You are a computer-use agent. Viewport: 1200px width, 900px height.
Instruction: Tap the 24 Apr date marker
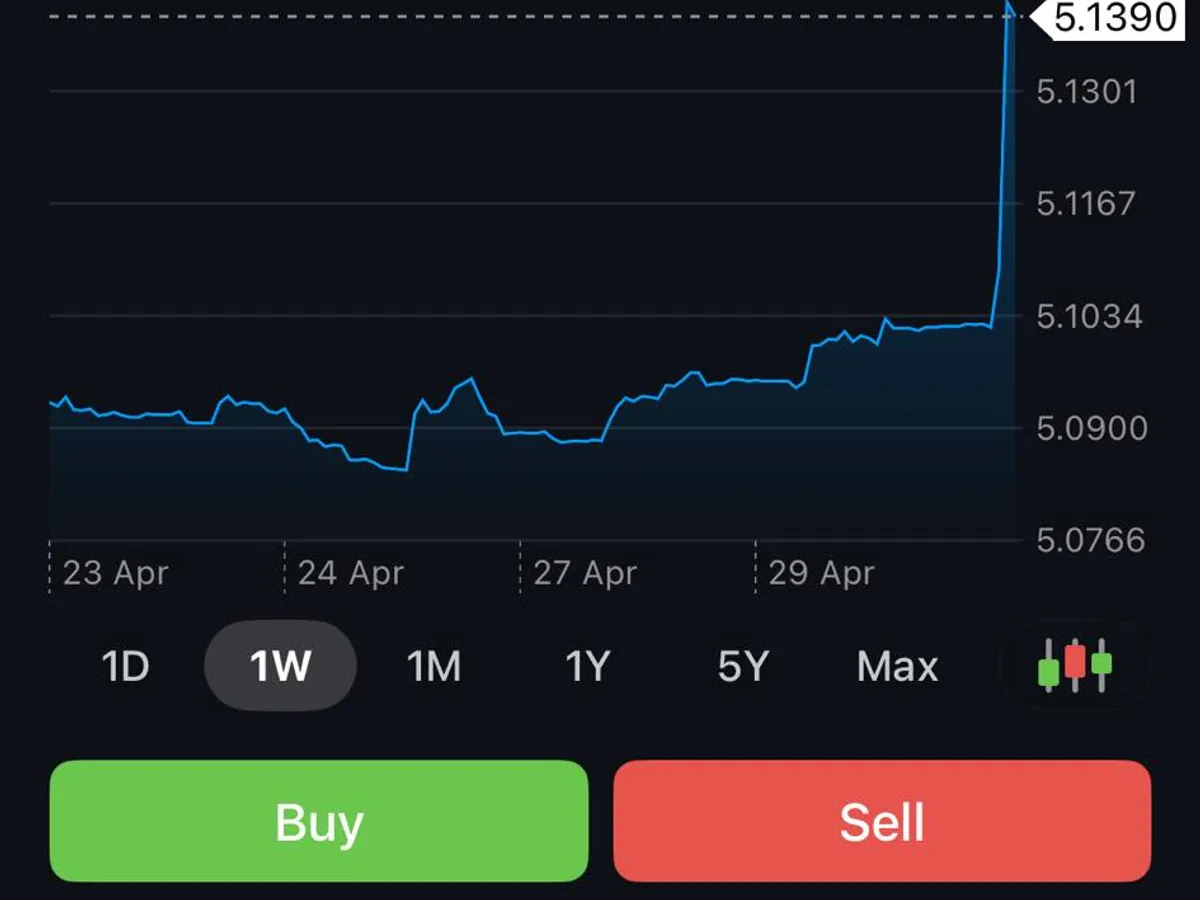click(x=351, y=573)
